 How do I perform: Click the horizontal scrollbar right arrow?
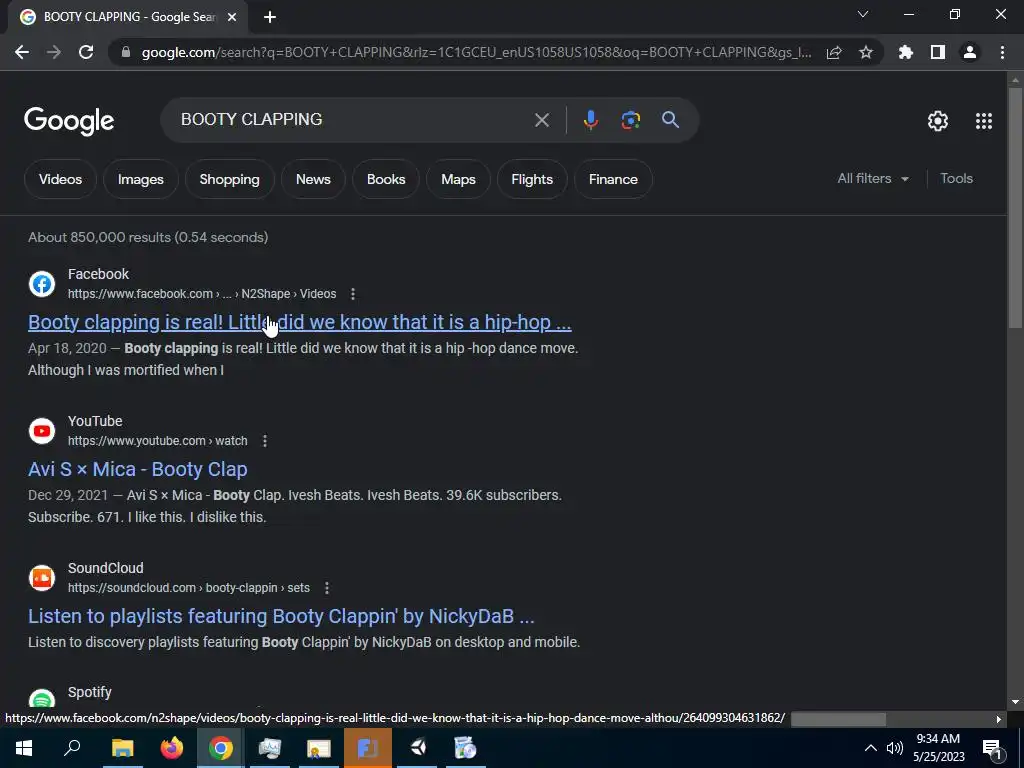click(999, 719)
